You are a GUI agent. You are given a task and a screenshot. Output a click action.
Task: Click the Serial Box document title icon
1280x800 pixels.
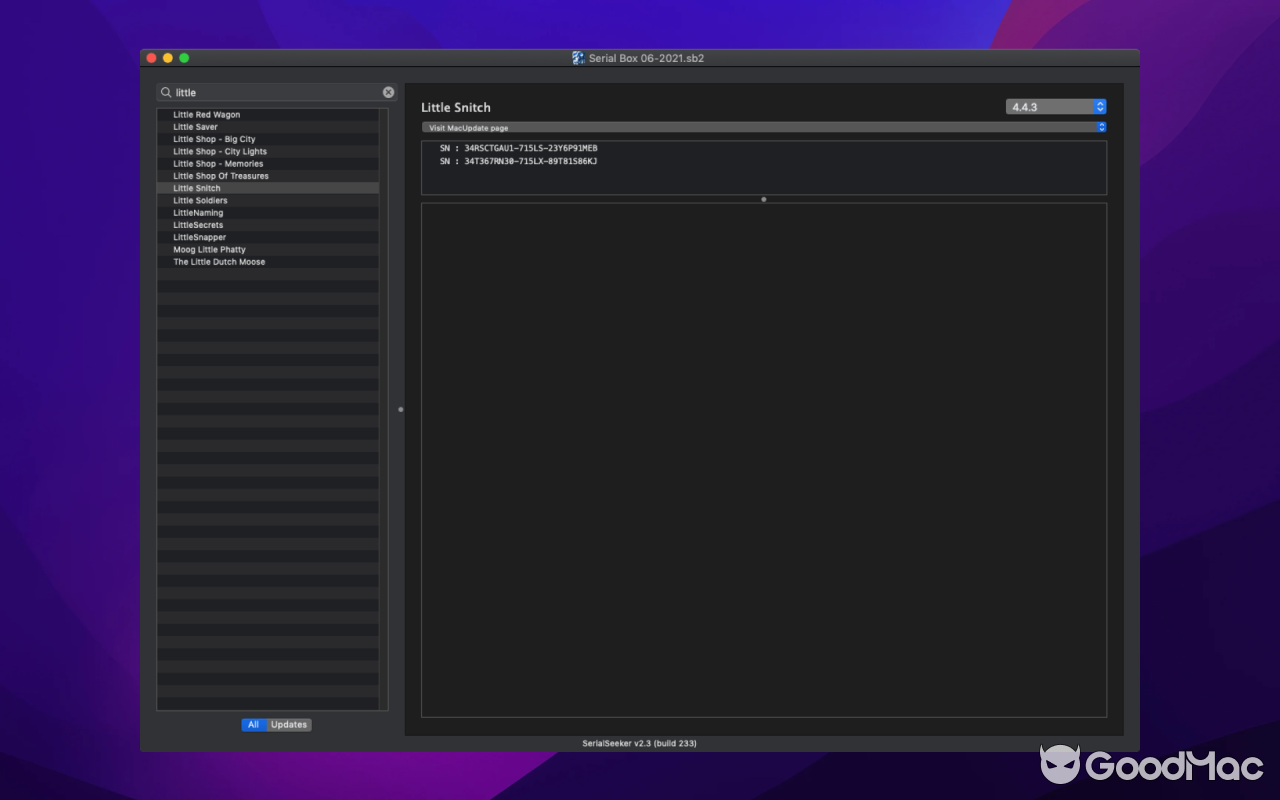point(578,58)
